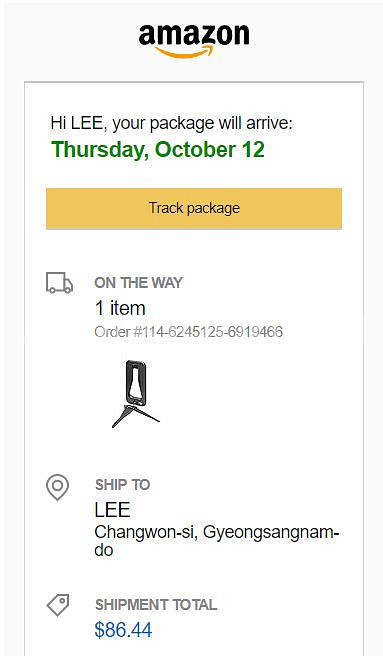383x656 pixels.
Task: Click the 1 item count text
Action: [120, 308]
